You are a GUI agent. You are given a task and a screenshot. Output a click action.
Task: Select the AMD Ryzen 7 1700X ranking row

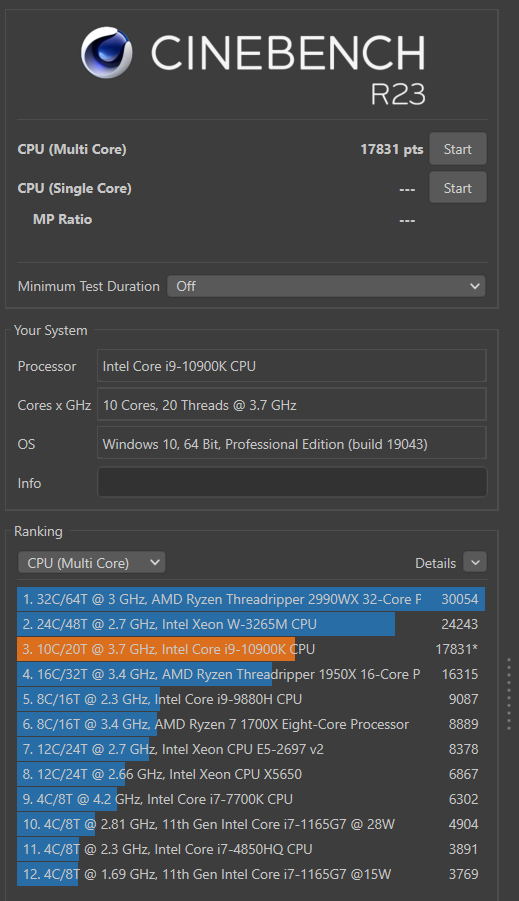251,724
